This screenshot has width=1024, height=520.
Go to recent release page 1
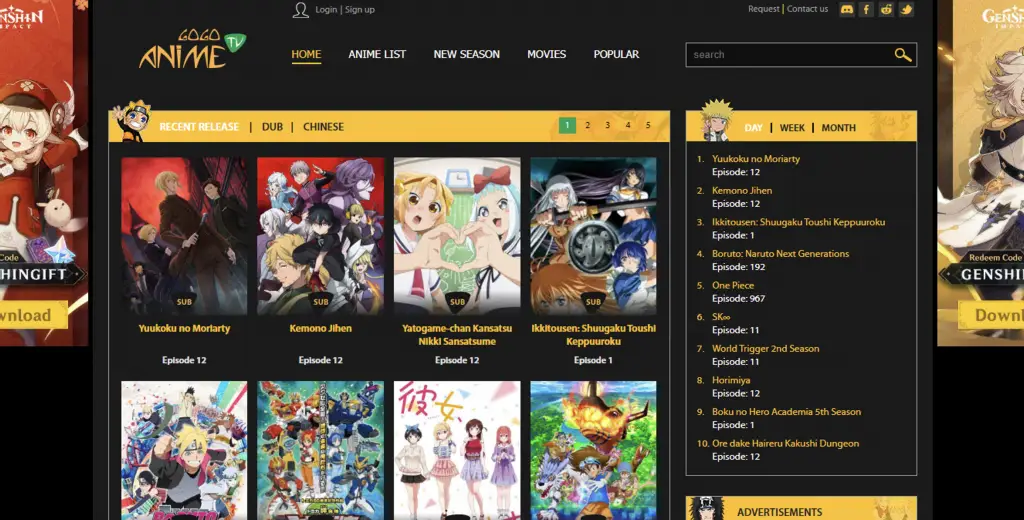[x=567, y=125]
